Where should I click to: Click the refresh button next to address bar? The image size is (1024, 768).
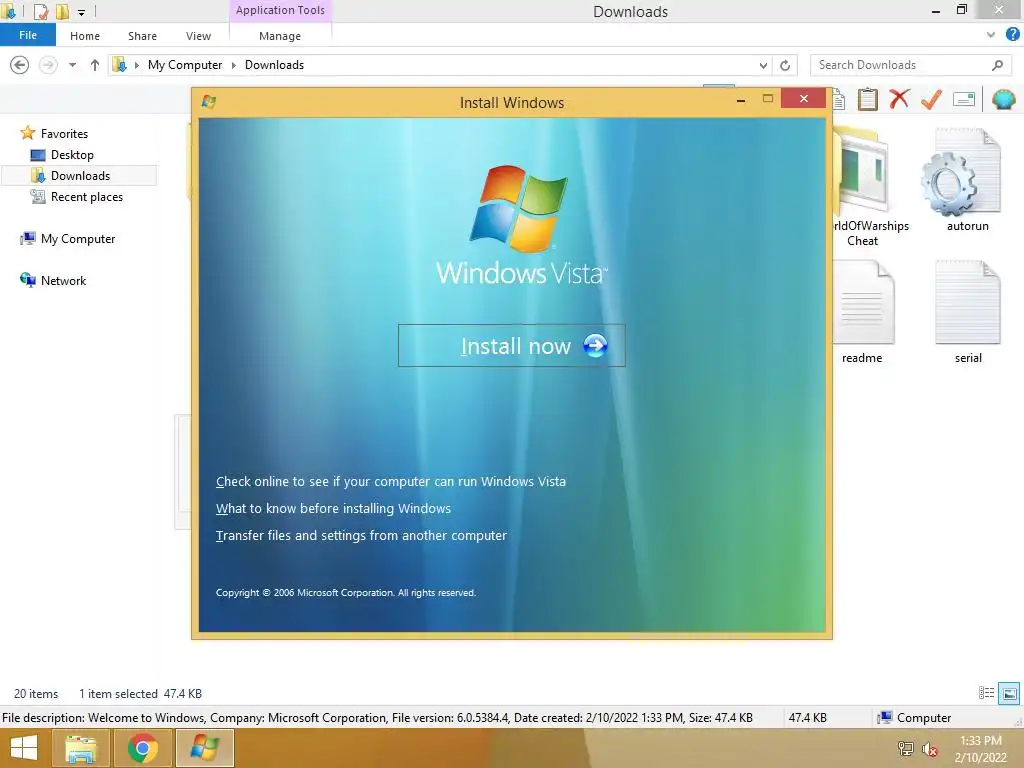click(x=785, y=65)
